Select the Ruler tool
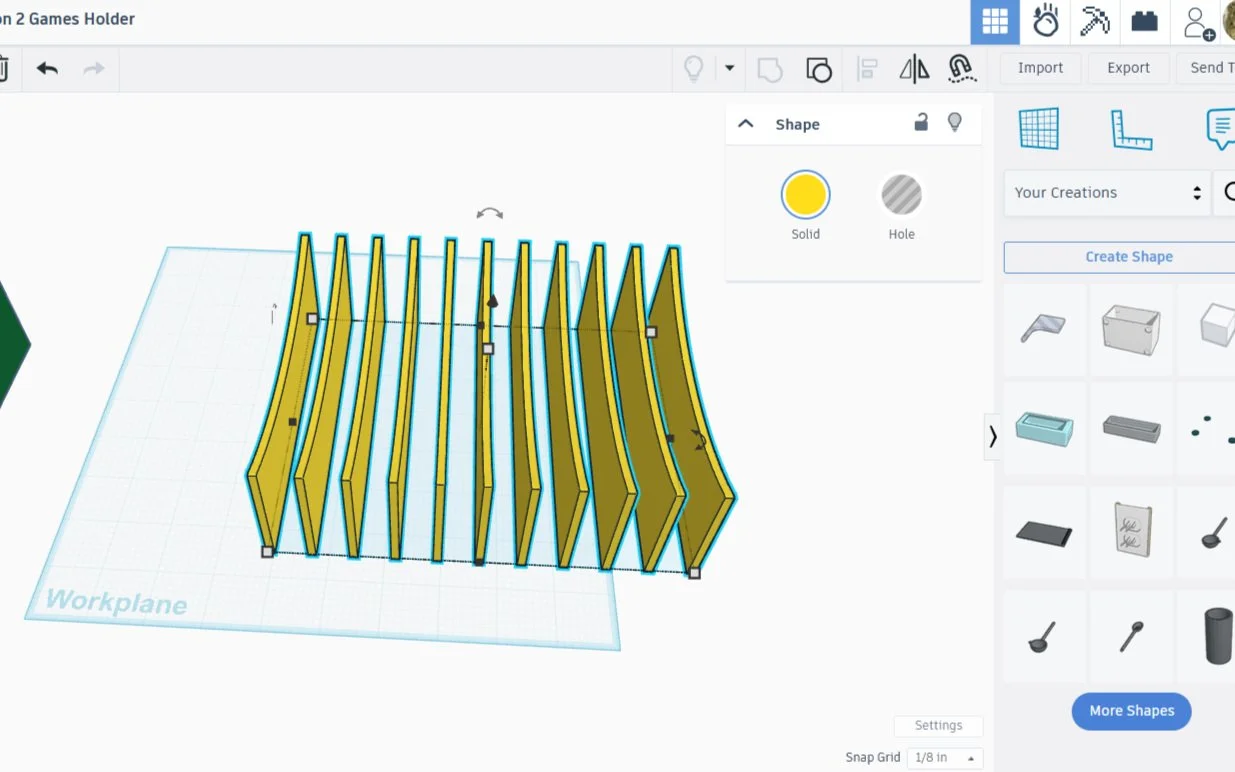 1131,130
